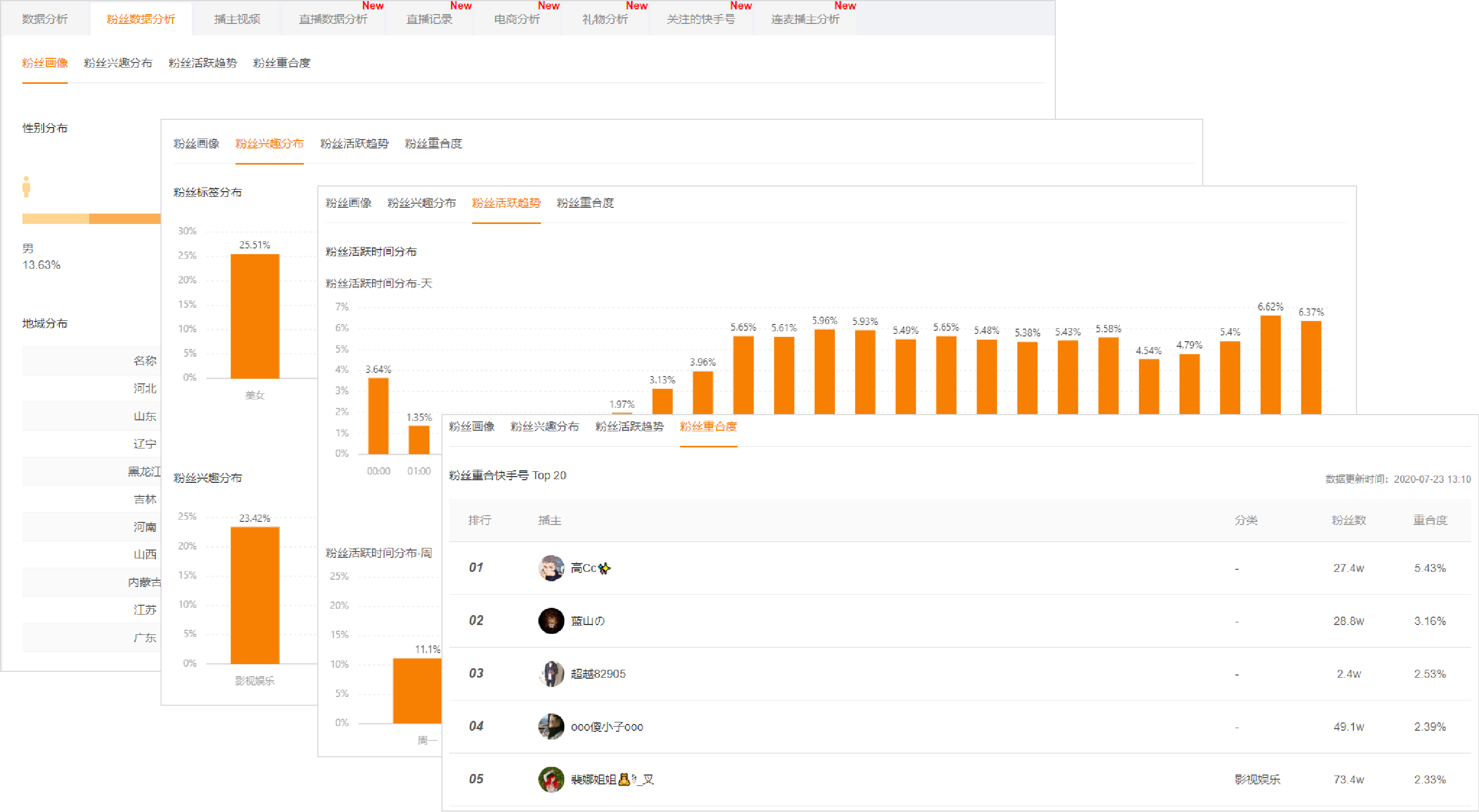Image resolution: width=1479 pixels, height=812 pixels.
Task: Open streamer name 超越82905
Action: coord(598,673)
